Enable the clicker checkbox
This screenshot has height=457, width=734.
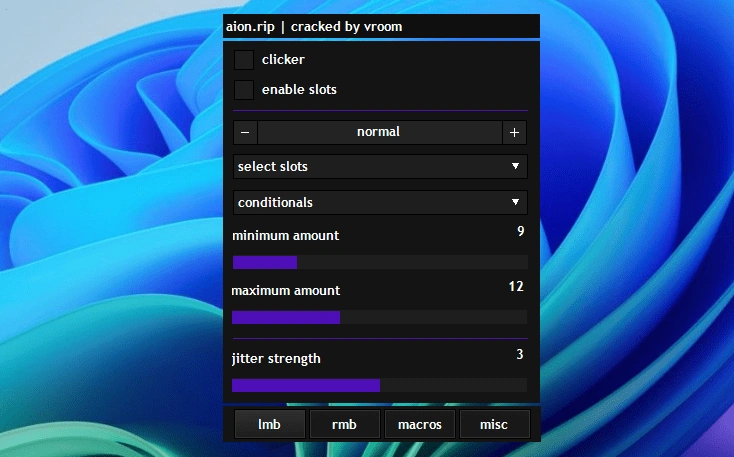[244, 60]
